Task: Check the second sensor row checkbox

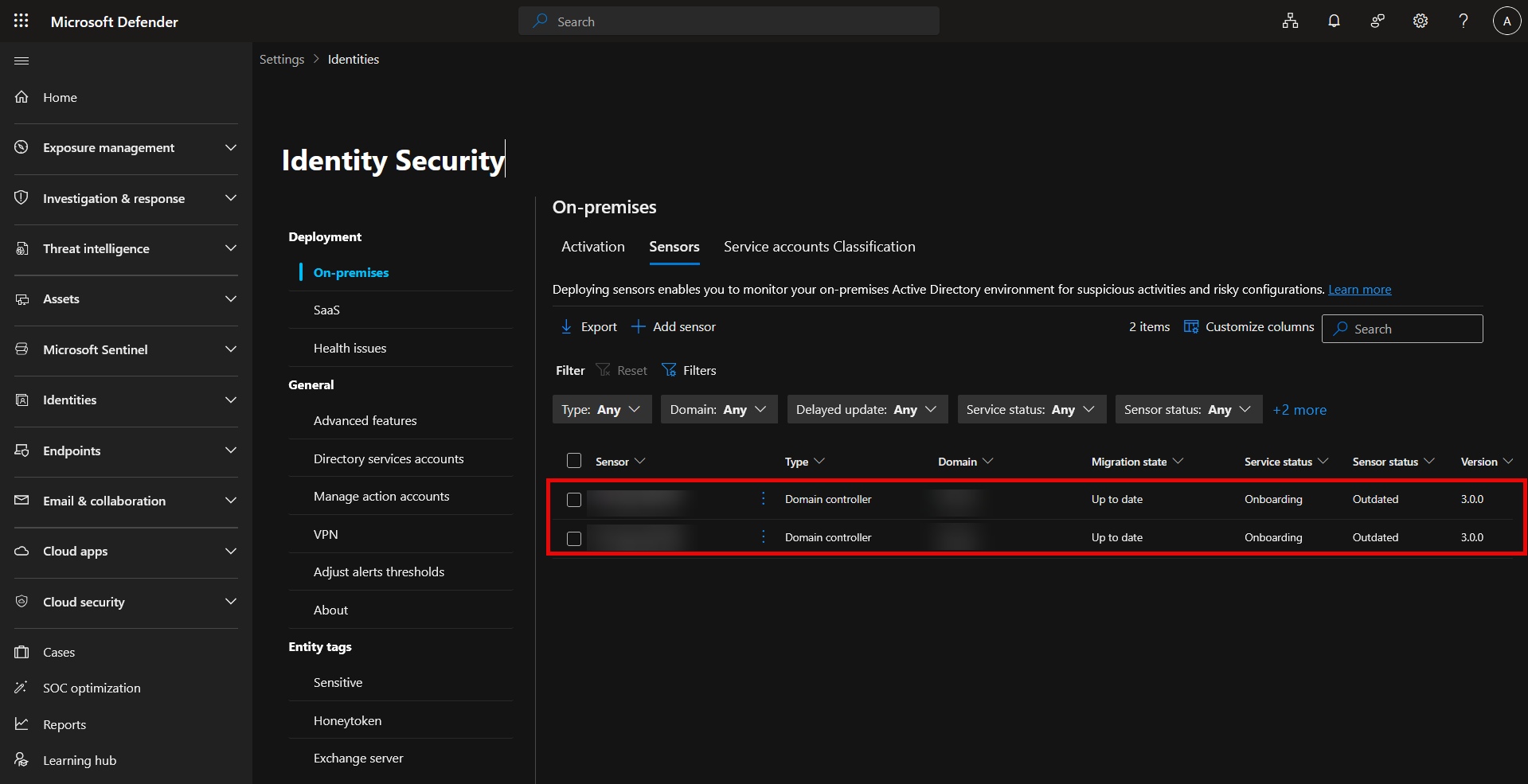Action: point(574,539)
